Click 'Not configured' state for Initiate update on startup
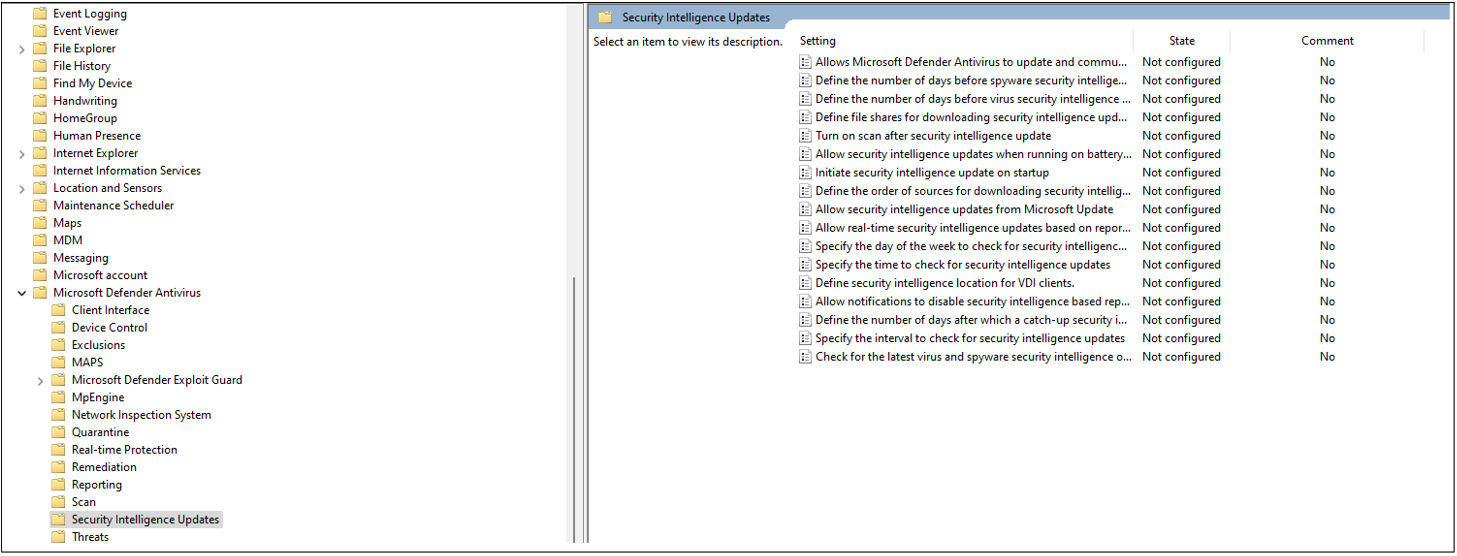The width and height of the screenshot is (1457, 556). click(1181, 173)
